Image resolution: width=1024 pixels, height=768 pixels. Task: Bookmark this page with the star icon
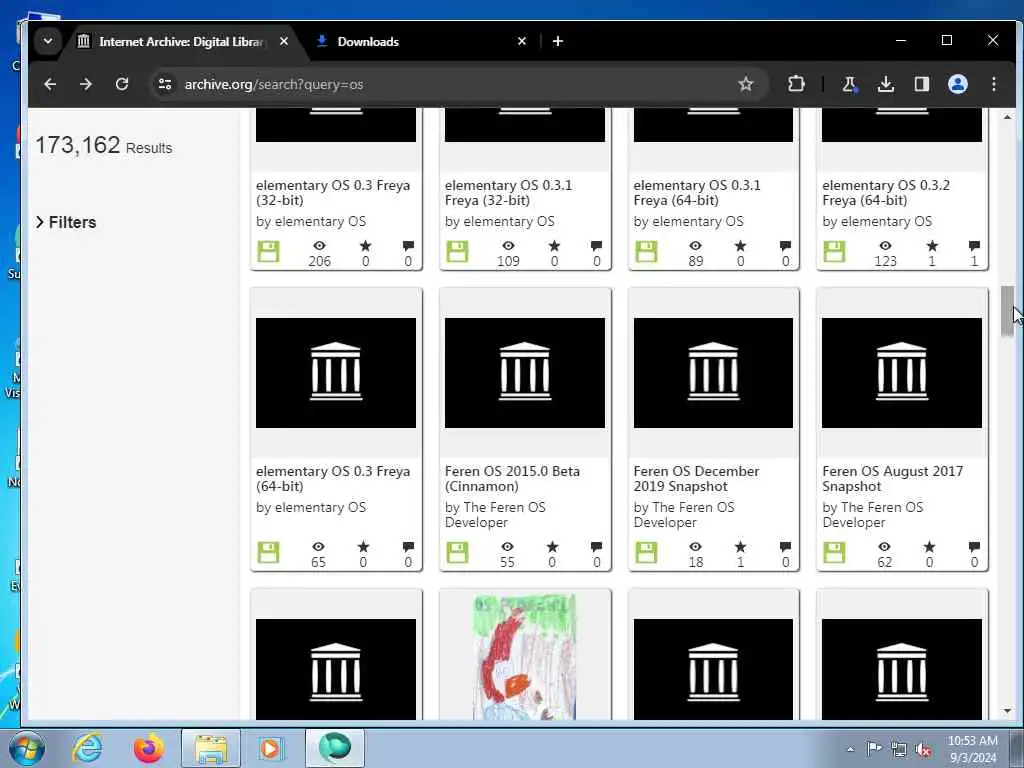pos(745,84)
